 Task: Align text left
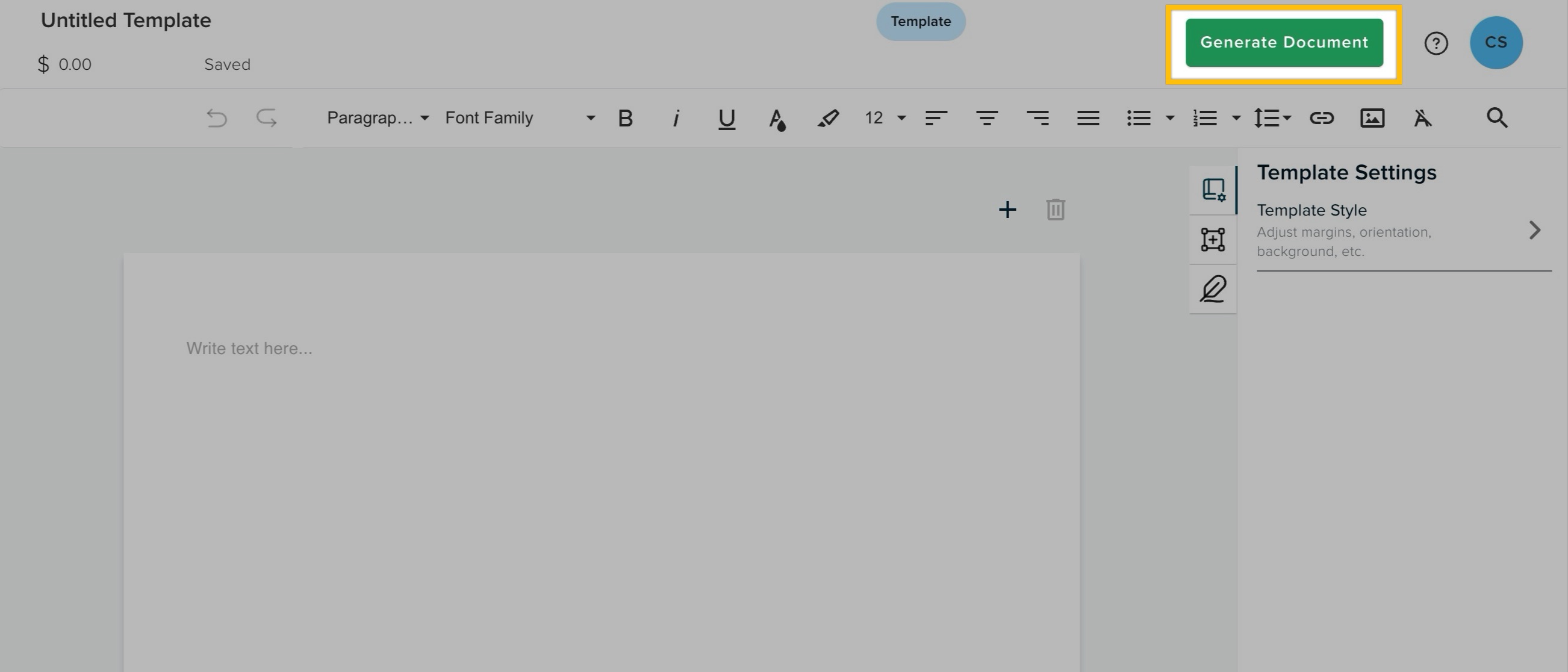pos(936,118)
